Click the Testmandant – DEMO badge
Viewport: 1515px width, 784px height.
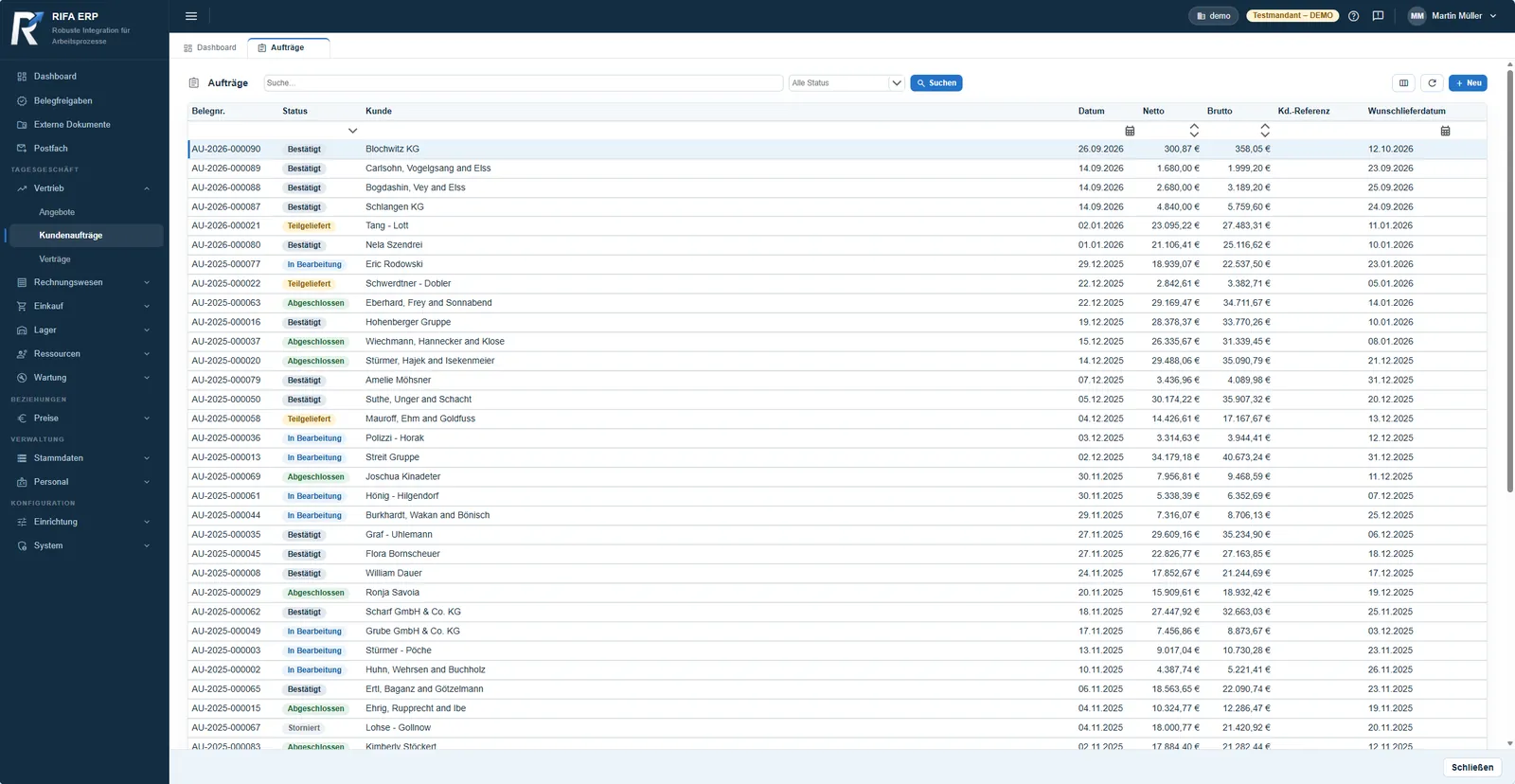[x=1292, y=16]
